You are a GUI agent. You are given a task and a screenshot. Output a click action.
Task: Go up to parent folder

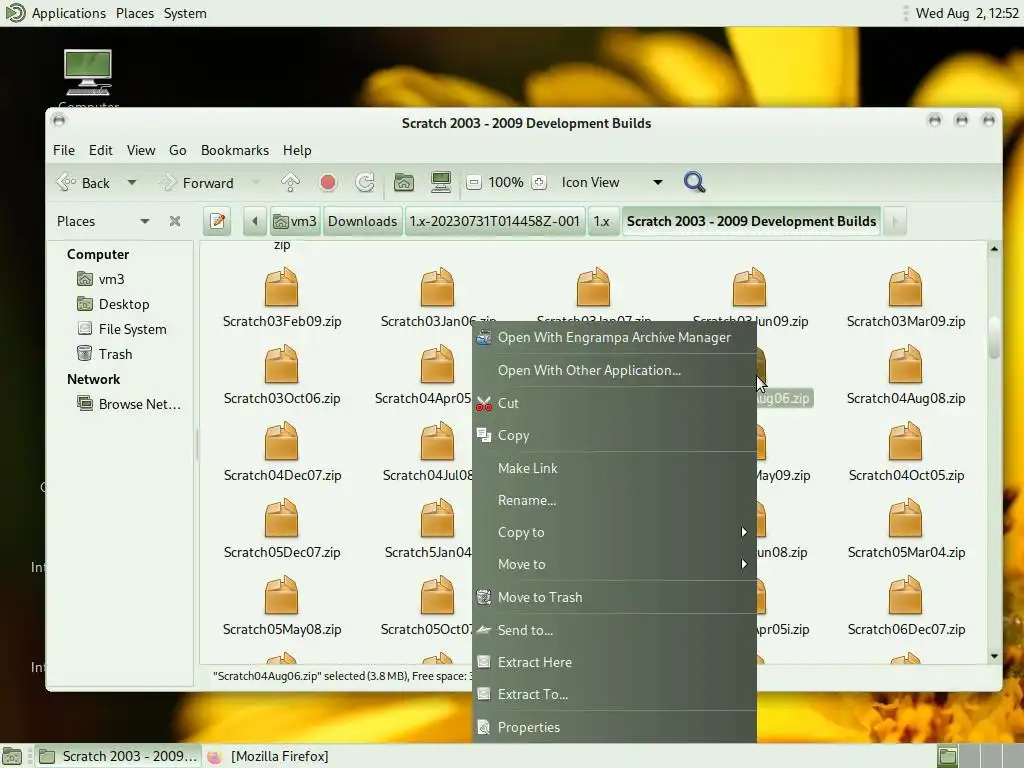click(x=290, y=183)
